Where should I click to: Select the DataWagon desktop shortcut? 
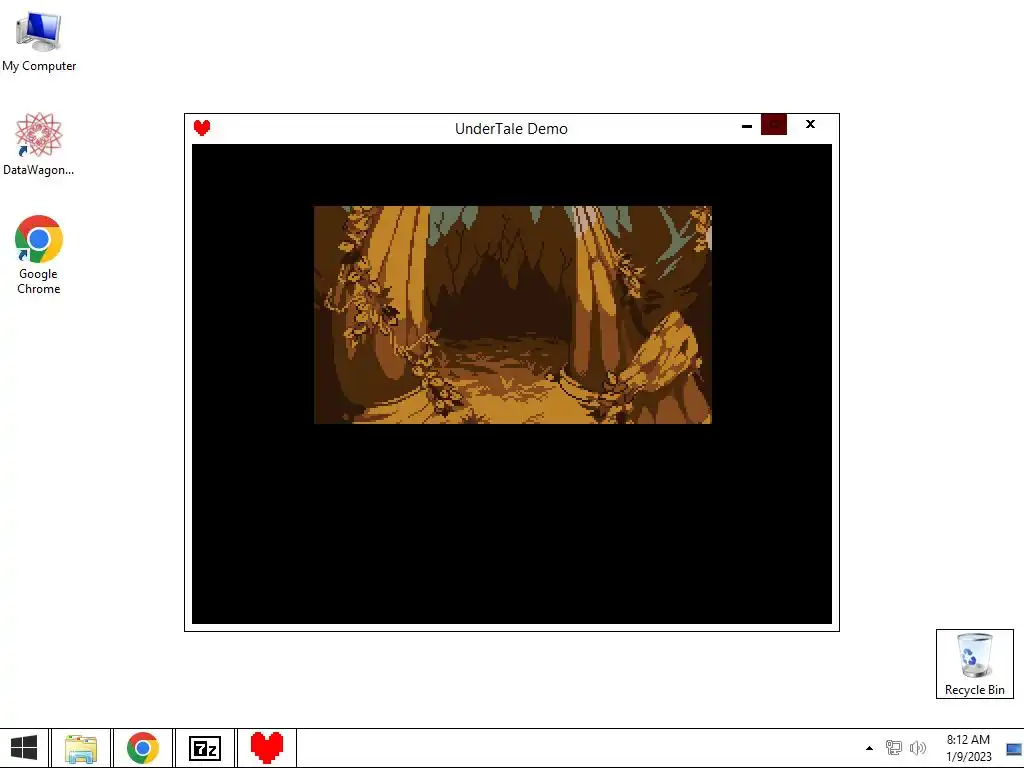click(x=39, y=144)
